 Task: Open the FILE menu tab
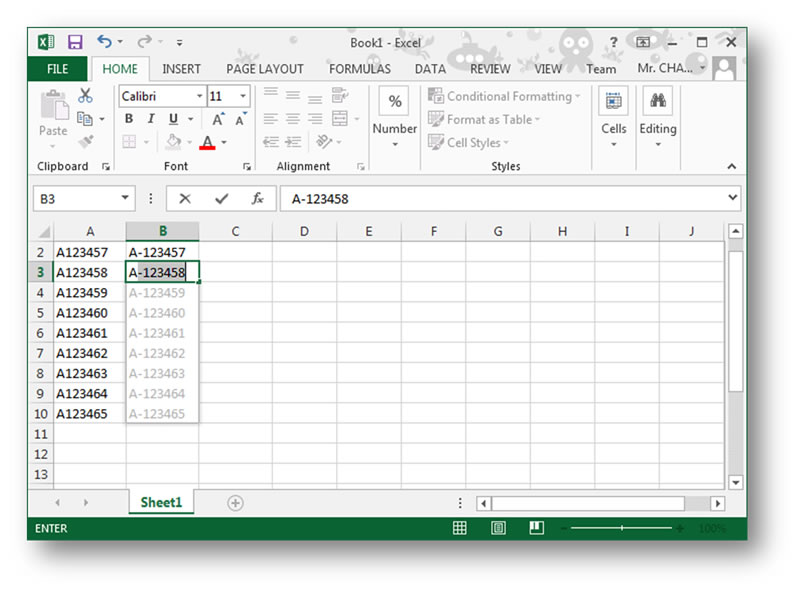(57, 69)
